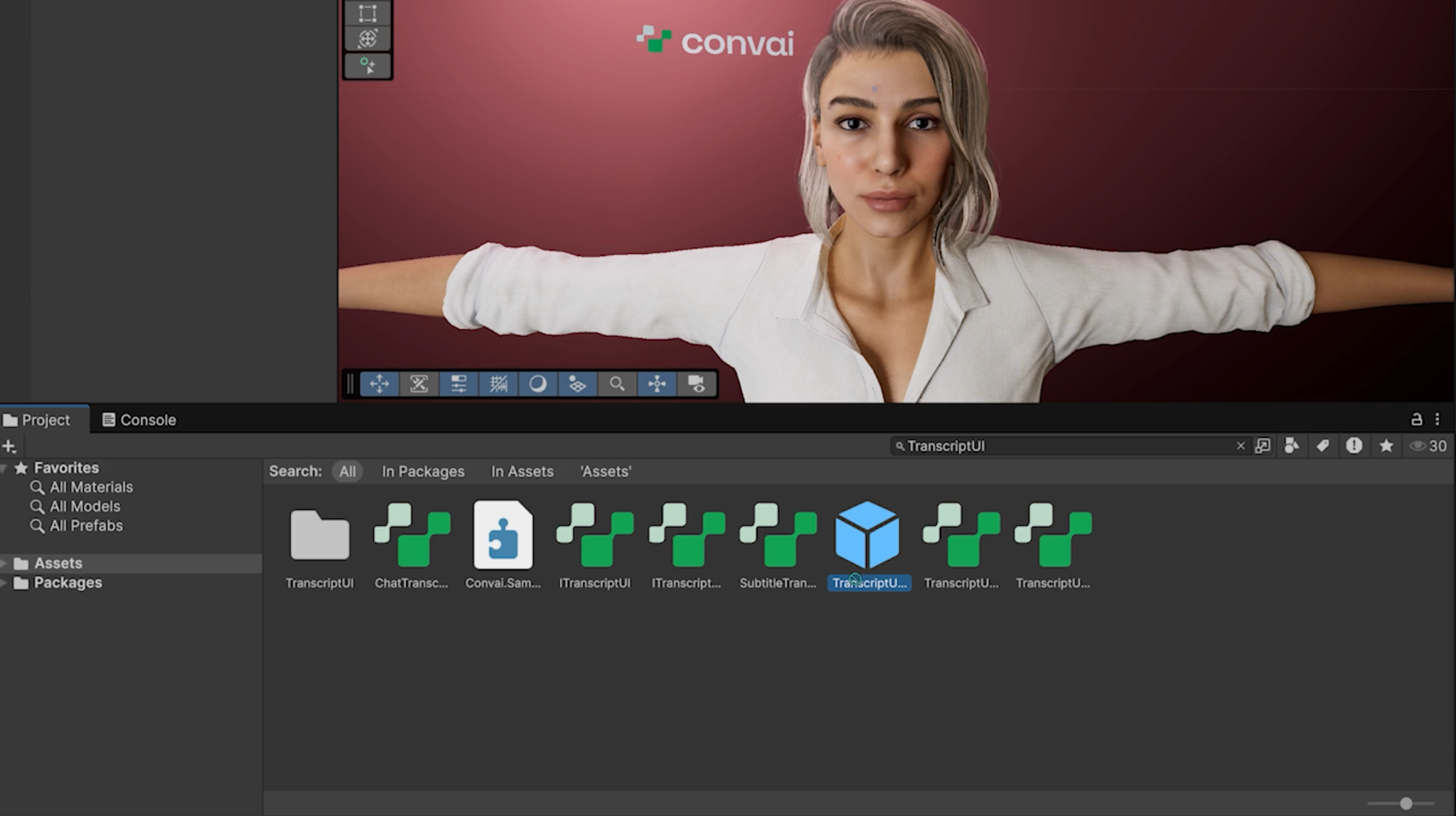Expand the Packages folder tree
This screenshot has width=1456, height=816.
4,583
